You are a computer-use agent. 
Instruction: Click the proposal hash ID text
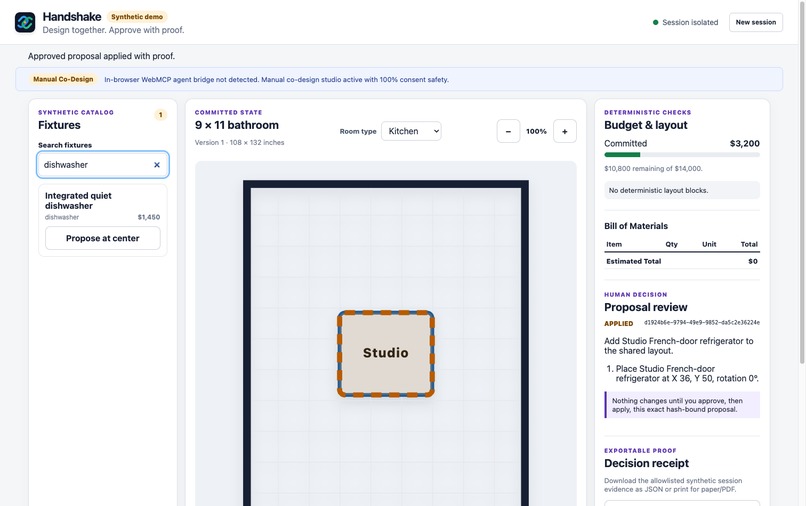tap(702, 323)
